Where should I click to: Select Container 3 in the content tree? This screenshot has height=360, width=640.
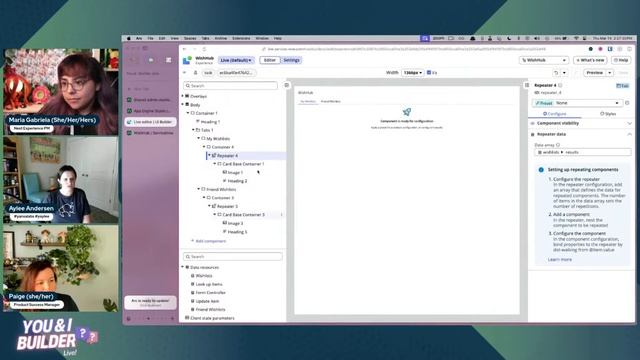223,198
